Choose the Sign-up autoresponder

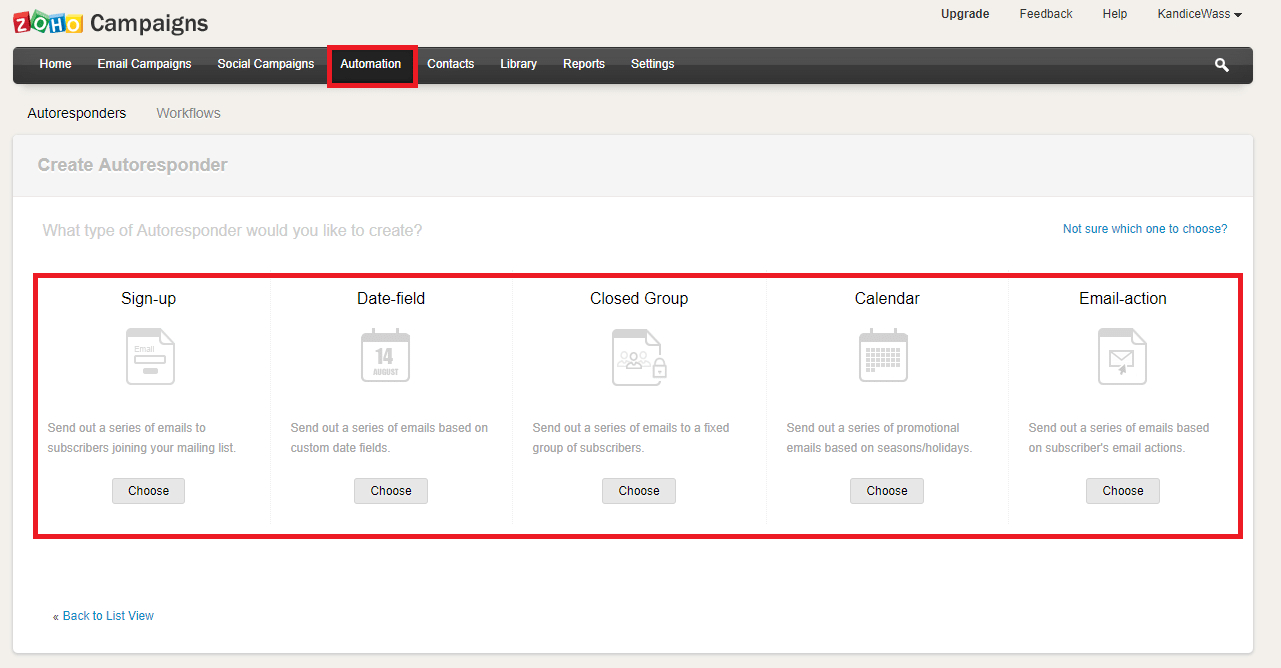148,491
